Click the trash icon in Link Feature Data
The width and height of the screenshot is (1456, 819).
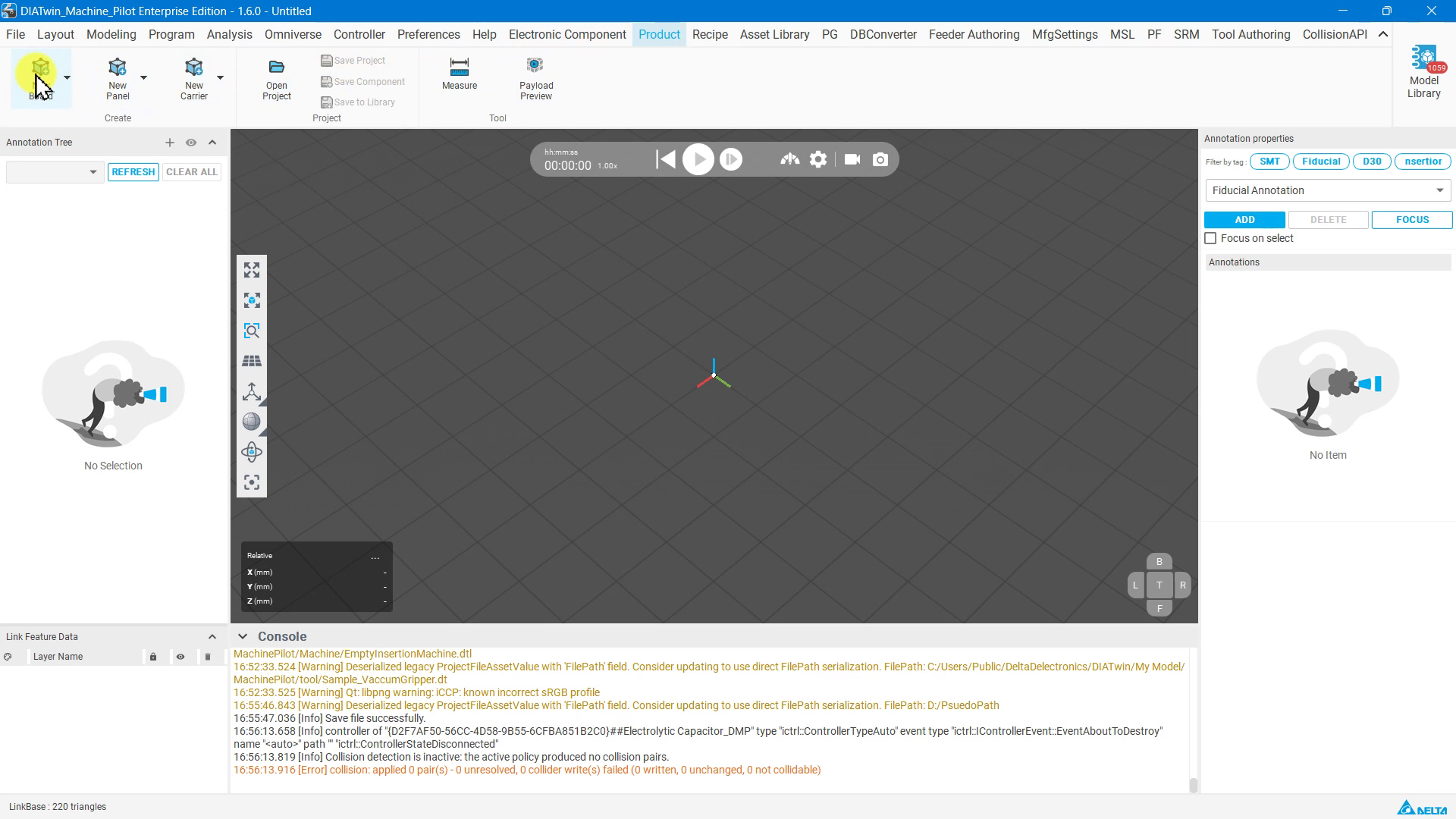click(208, 657)
